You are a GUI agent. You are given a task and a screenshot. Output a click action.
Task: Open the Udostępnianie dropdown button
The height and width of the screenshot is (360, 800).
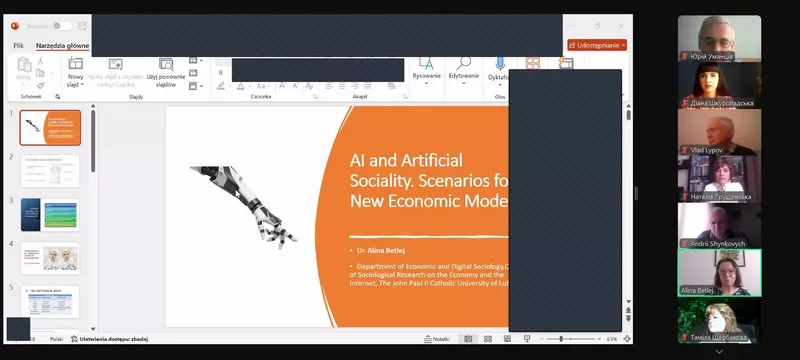(x=597, y=45)
